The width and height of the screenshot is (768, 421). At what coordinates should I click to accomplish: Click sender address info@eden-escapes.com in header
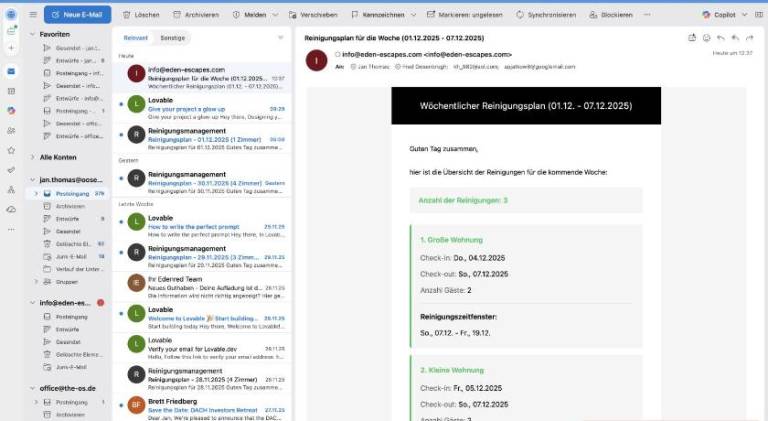click(x=427, y=54)
